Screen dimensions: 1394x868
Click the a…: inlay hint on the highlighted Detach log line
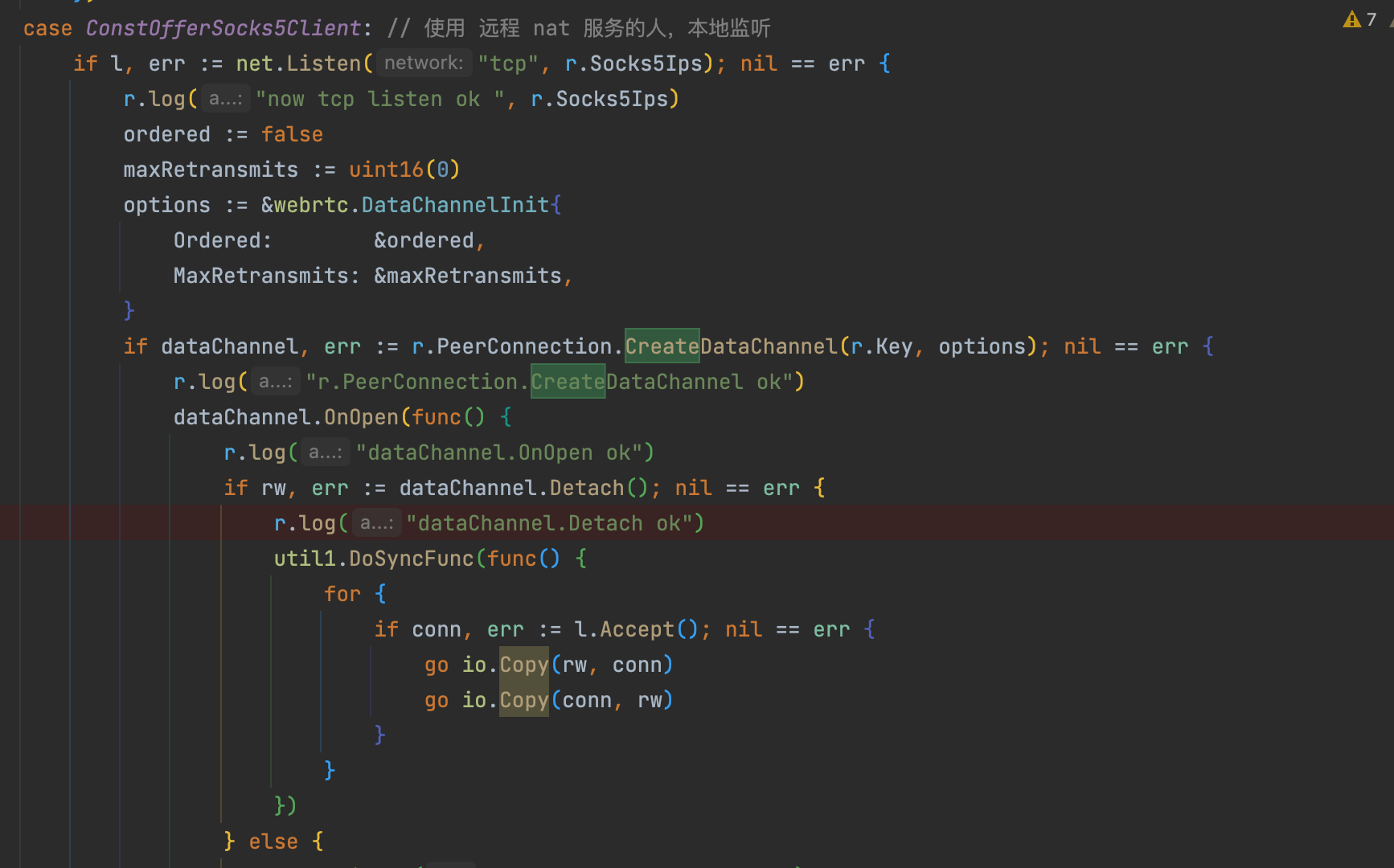pos(376,522)
